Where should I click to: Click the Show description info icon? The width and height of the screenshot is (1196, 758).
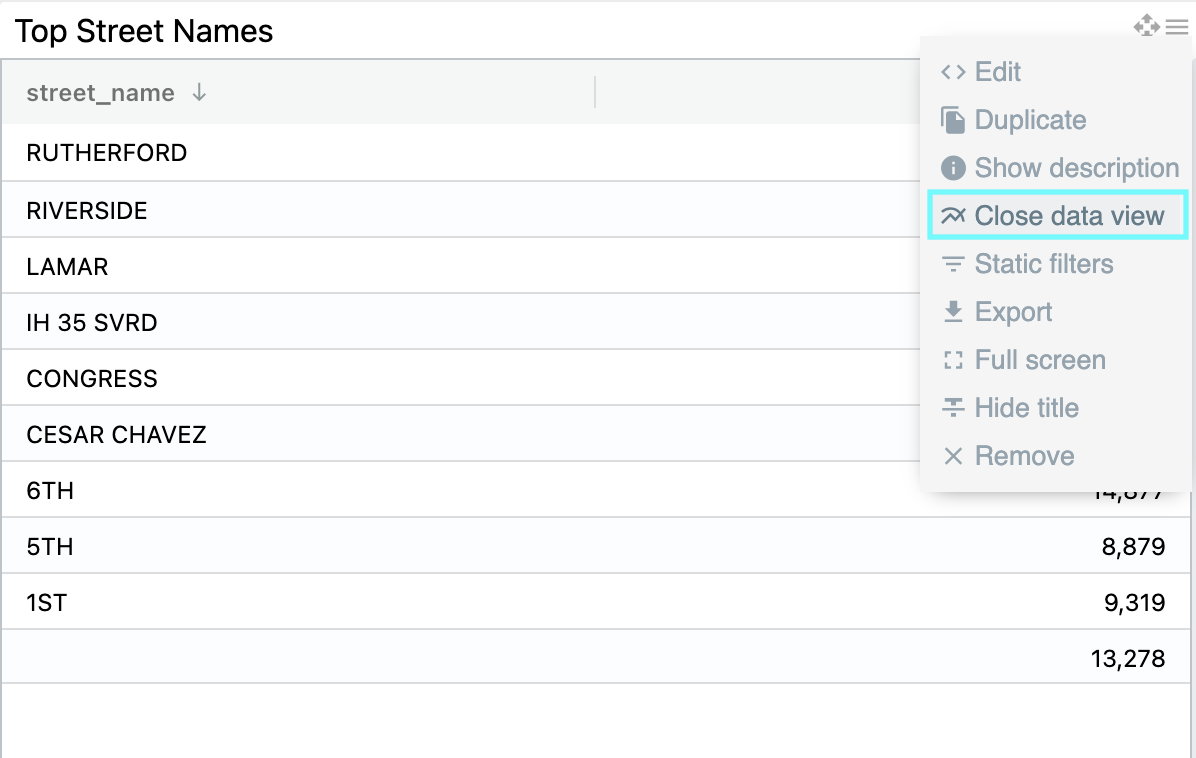(x=953, y=168)
